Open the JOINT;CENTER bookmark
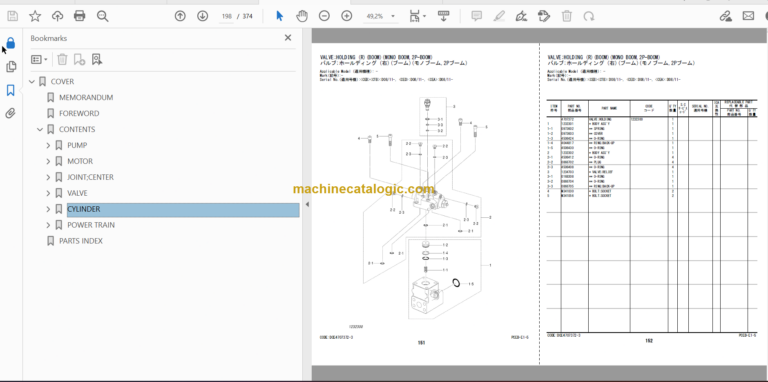The width and height of the screenshot is (768, 382). 90,177
